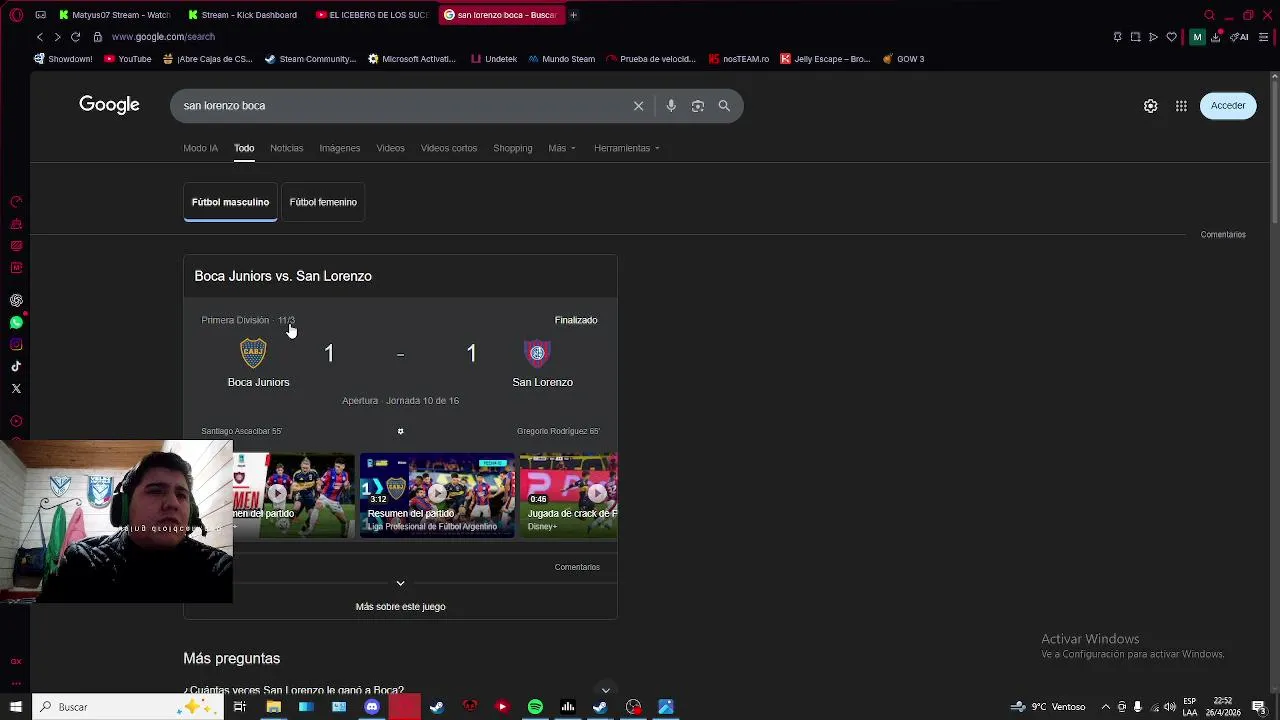Open the Herramientas dropdown

click(x=627, y=148)
